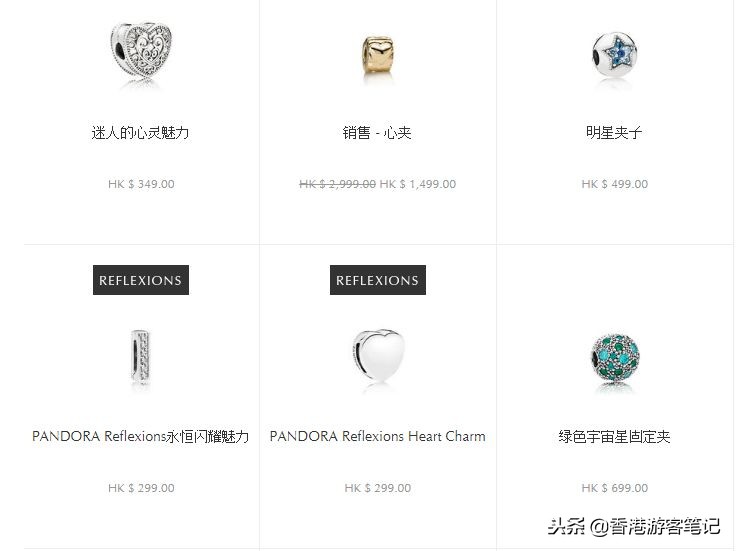This screenshot has width=736, height=551.
Task: Open product title 销售 - 心夹
Action: point(377,133)
